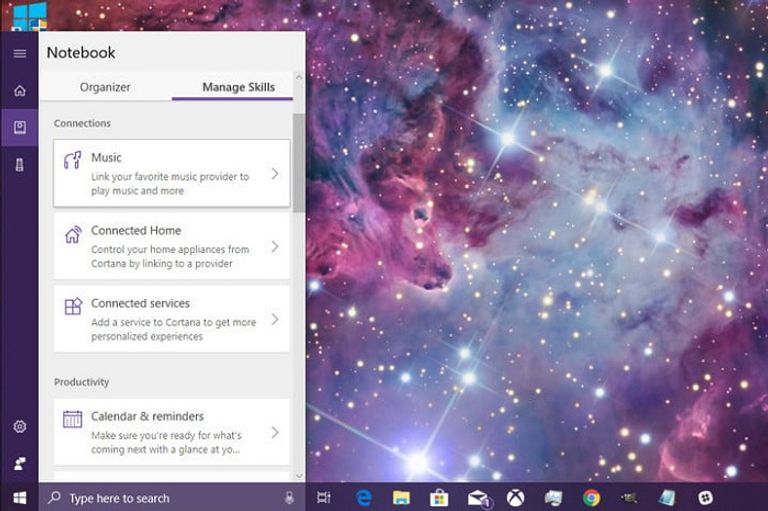Launch Microsoft Edge from the taskbar
This screenshot has width=768, height=511.
365,497
